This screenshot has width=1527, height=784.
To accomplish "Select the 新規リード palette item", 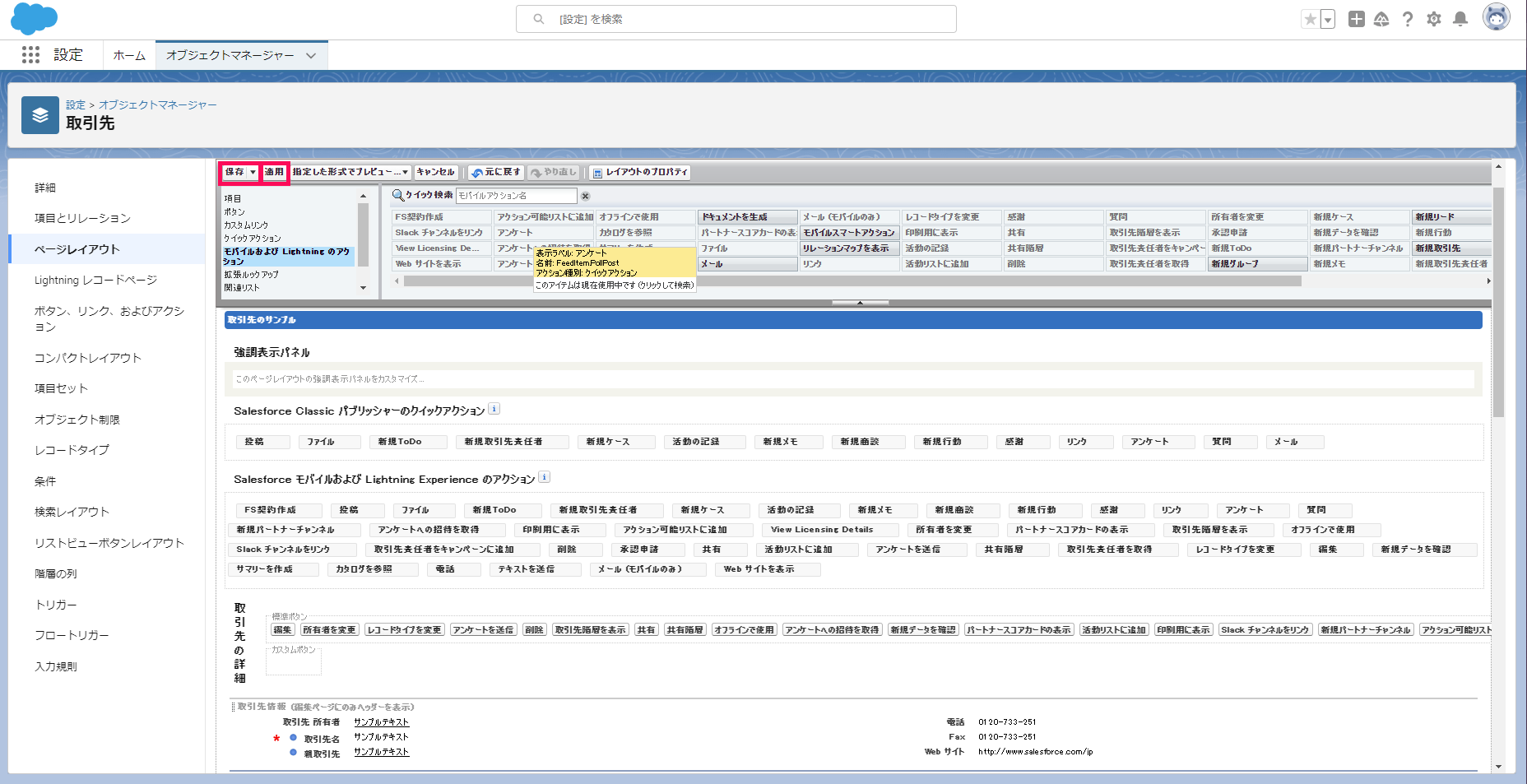I will tap(1452, 217).
